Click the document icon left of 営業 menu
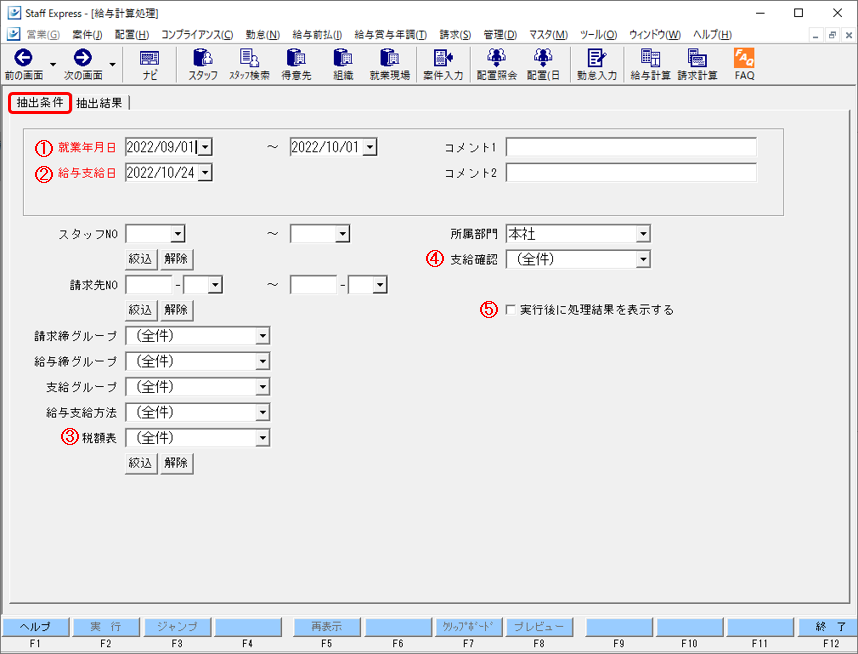The image size is (858, 654). (14, 34)
